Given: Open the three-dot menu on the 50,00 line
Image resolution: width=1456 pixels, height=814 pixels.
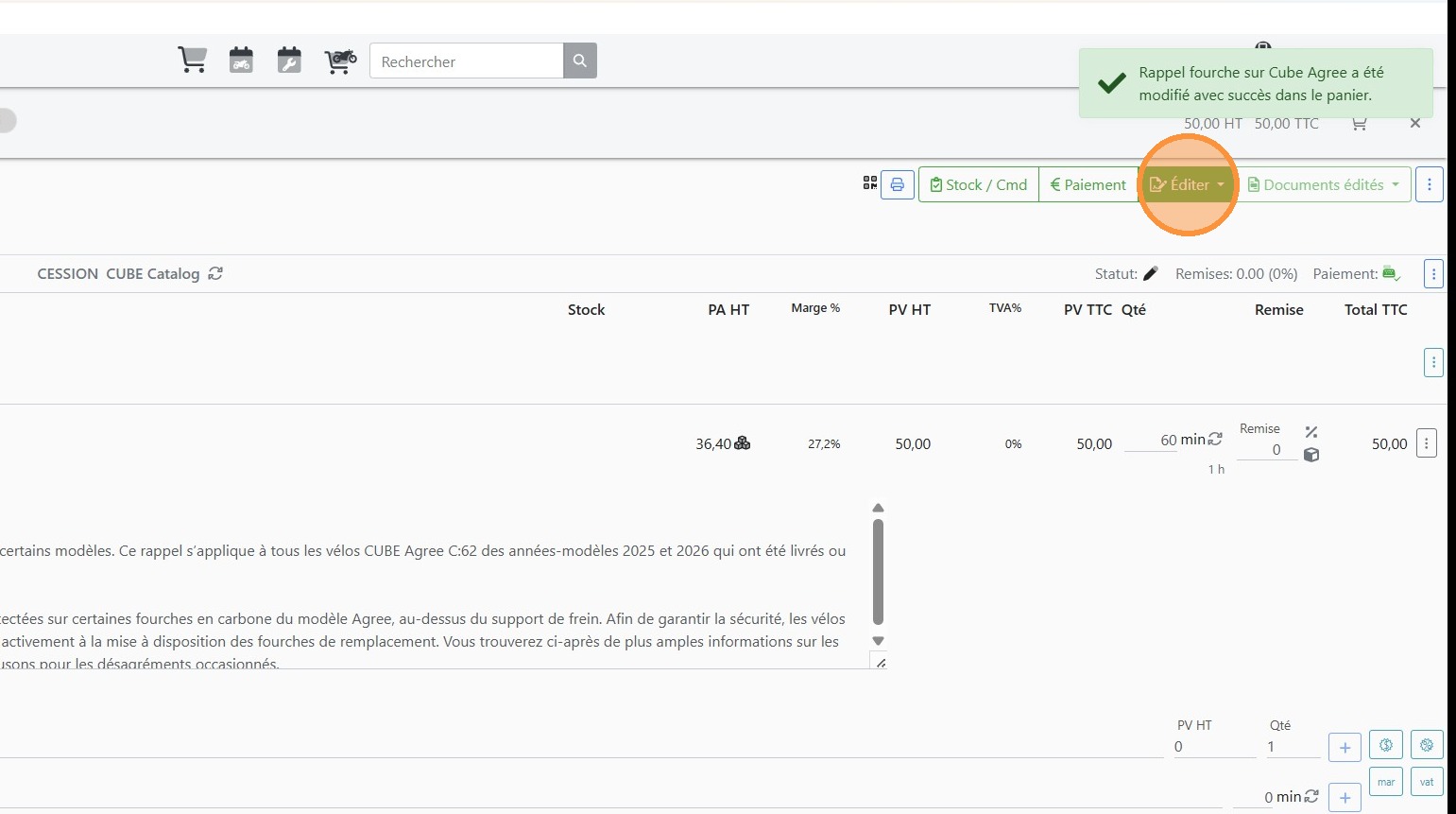Looking at the screenshot, I should [x=1427, y=442].
